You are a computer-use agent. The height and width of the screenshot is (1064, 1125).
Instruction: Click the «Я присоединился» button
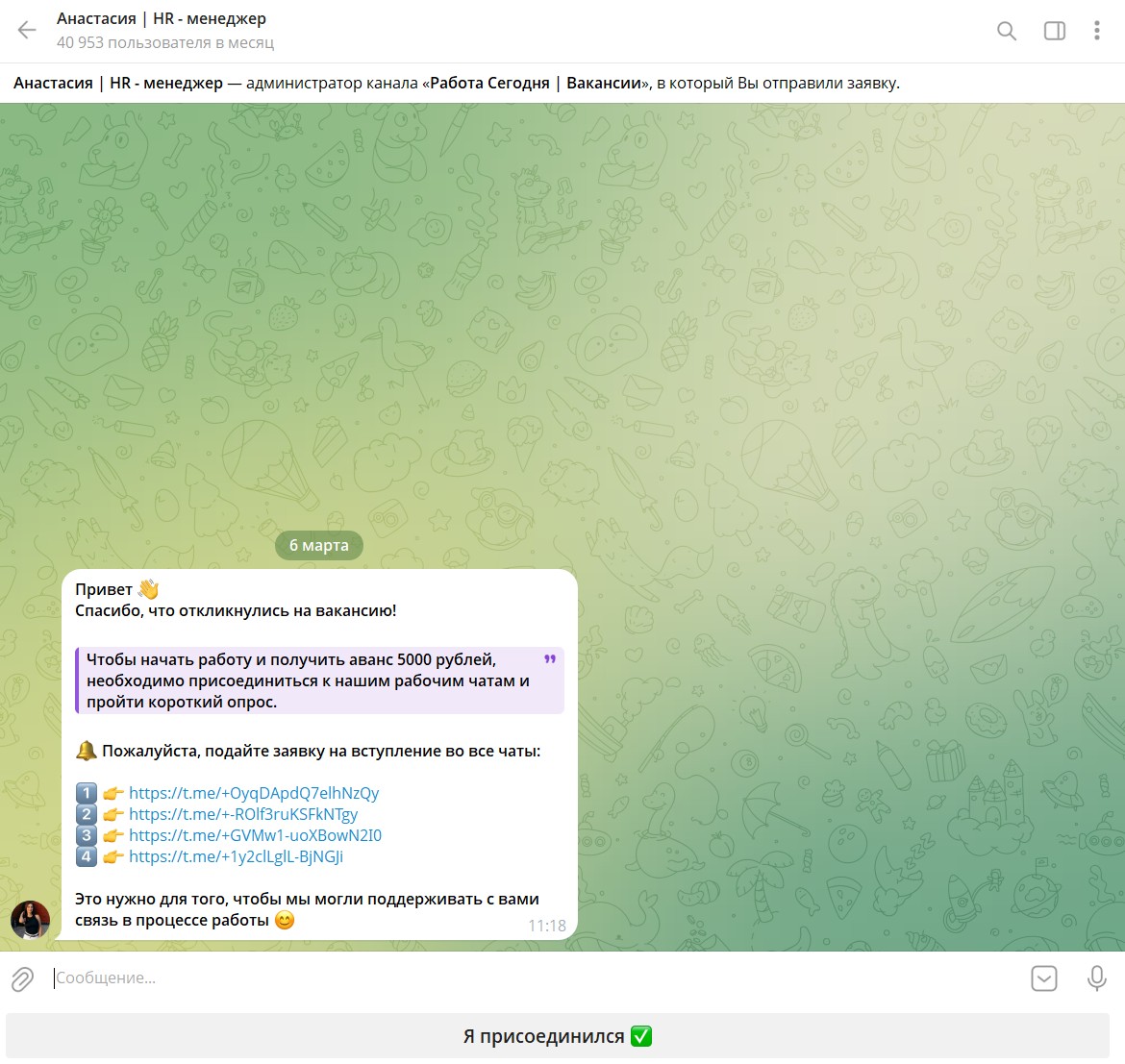[558, 1036]
